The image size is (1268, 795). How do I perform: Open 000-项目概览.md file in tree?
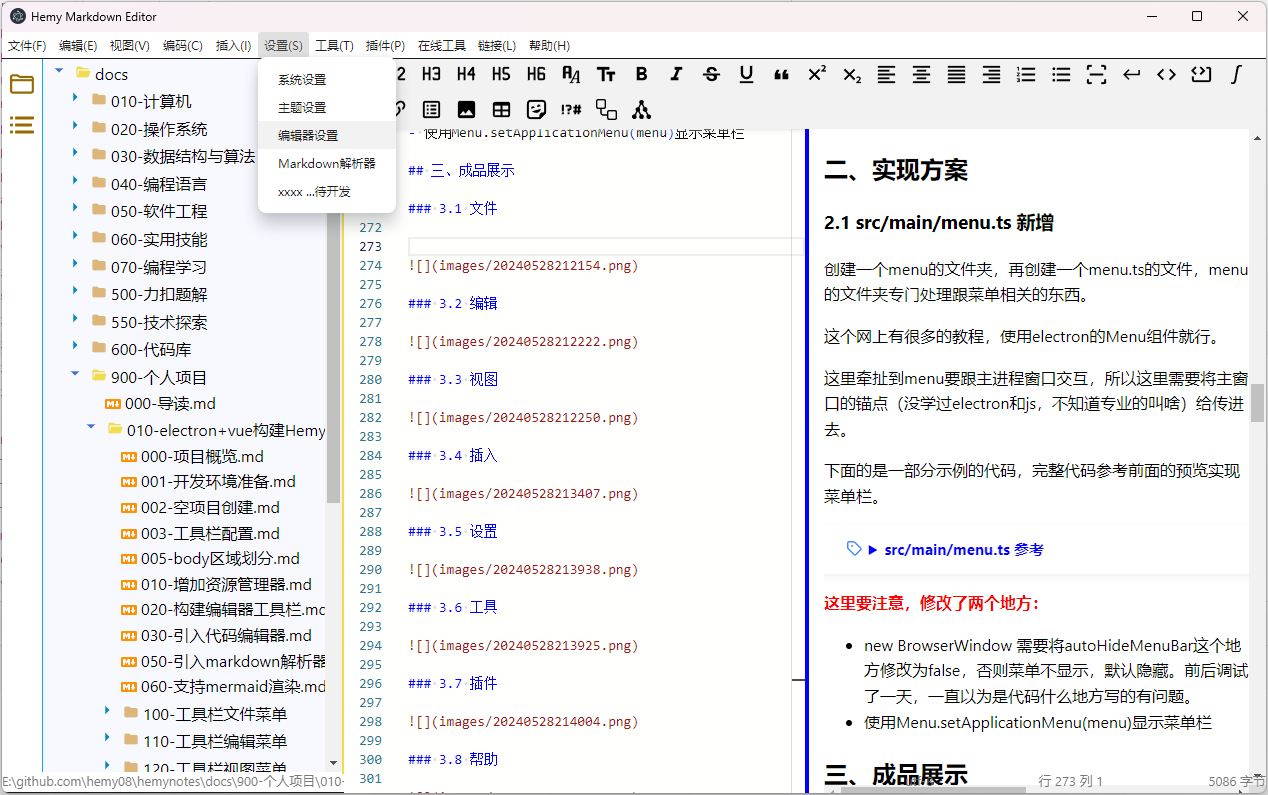coord(201,456)
